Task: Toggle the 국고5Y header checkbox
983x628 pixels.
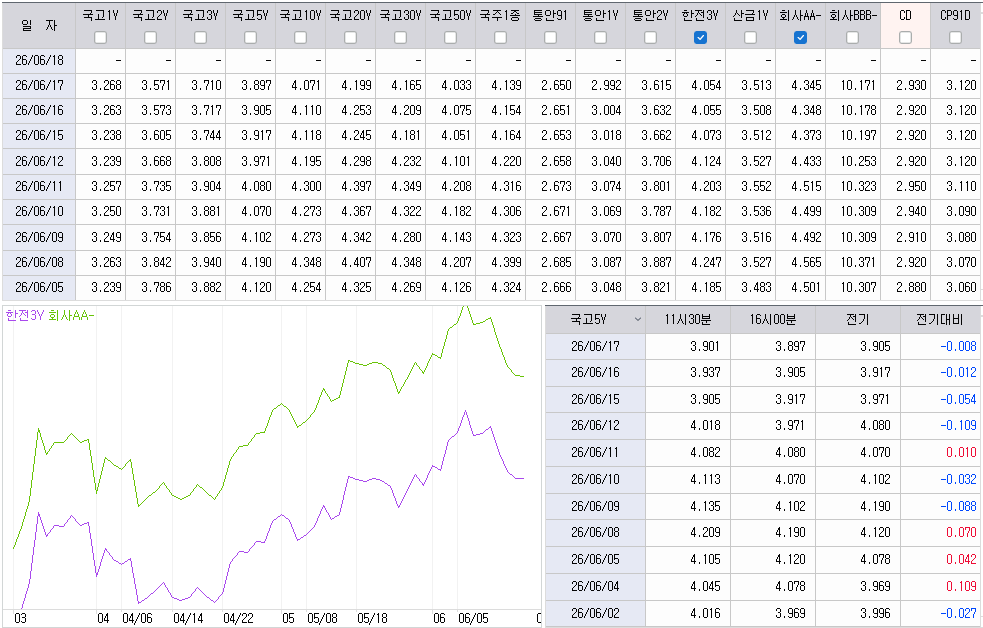Action: point(251,38)
